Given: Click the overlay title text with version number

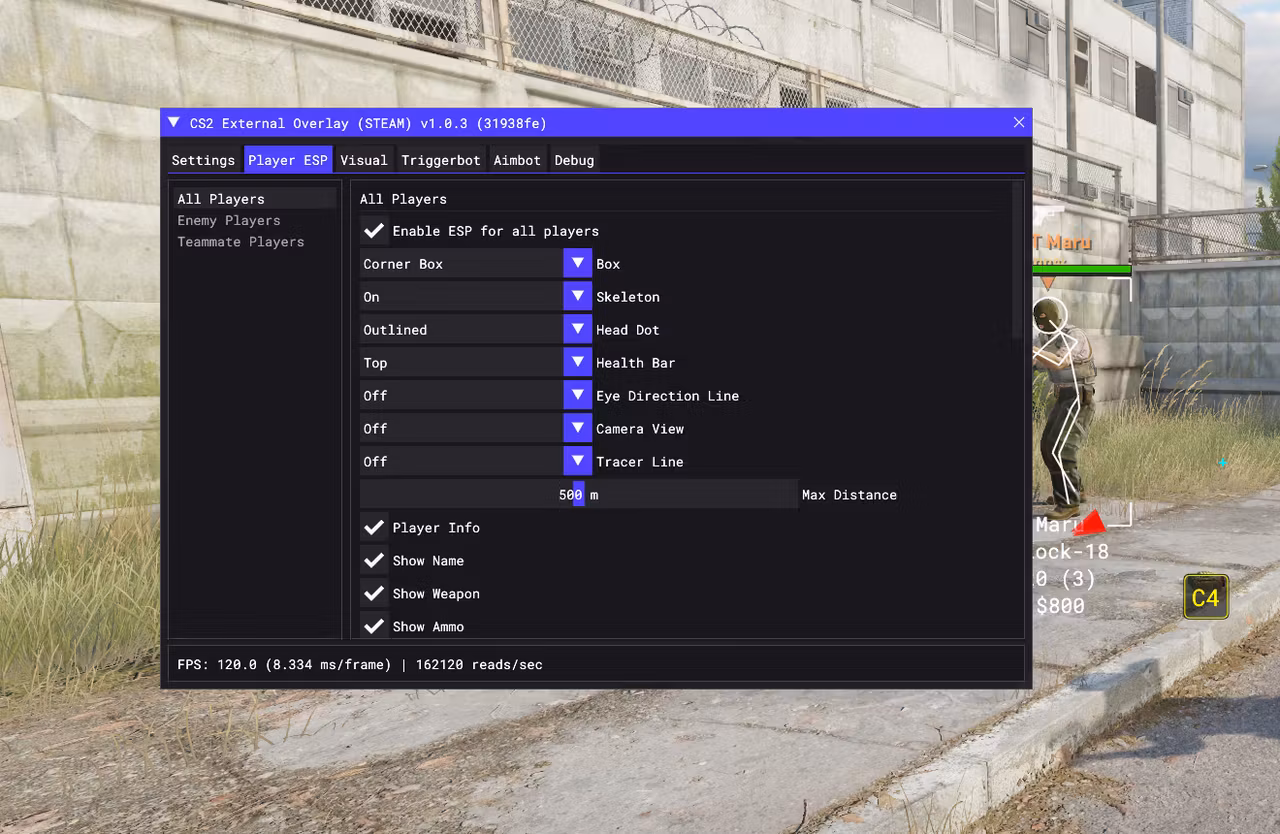Looking at the screenshot, I should 369,123.
